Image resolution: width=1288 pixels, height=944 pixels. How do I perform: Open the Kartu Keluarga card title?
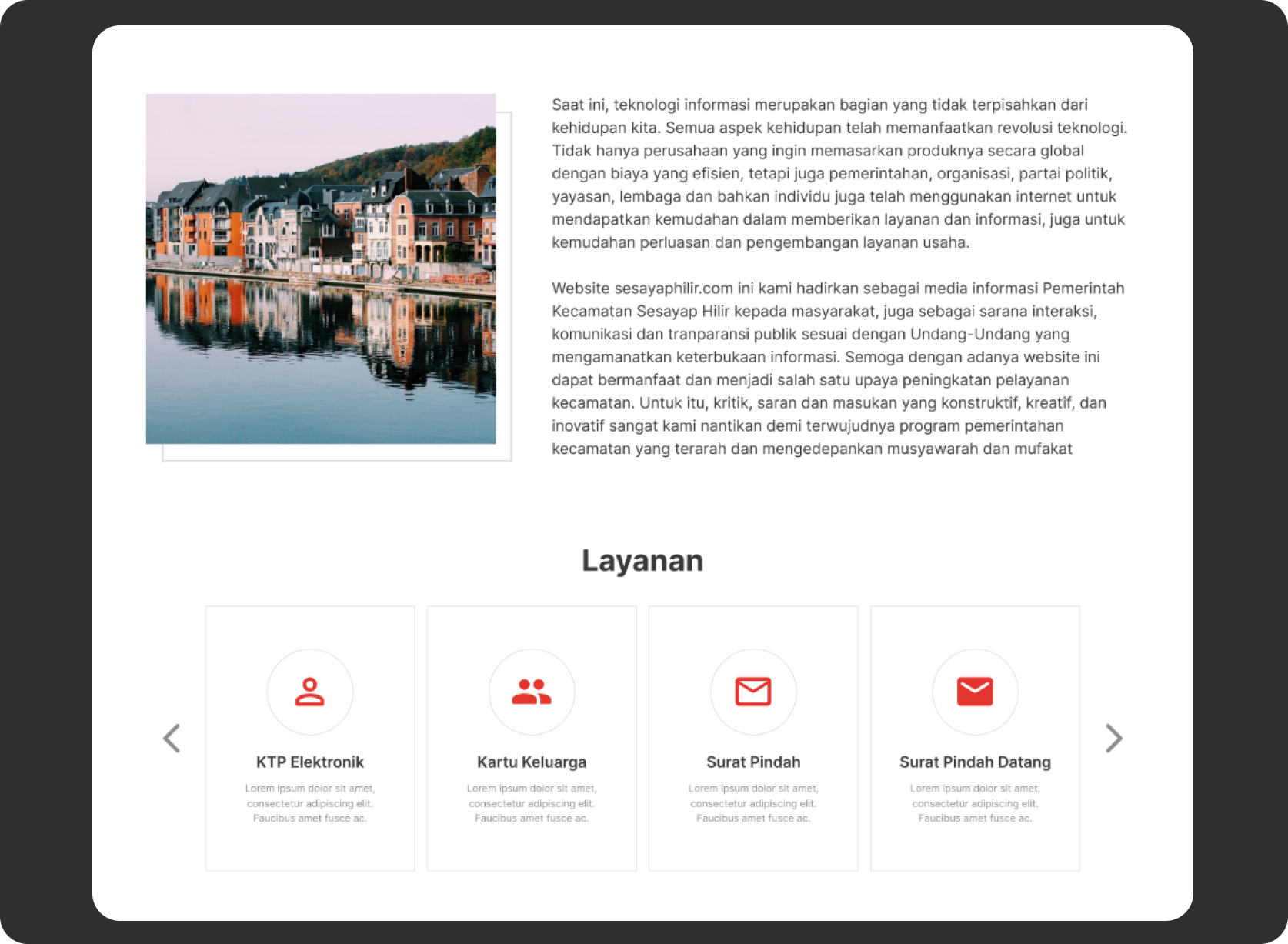click(532, 762)
